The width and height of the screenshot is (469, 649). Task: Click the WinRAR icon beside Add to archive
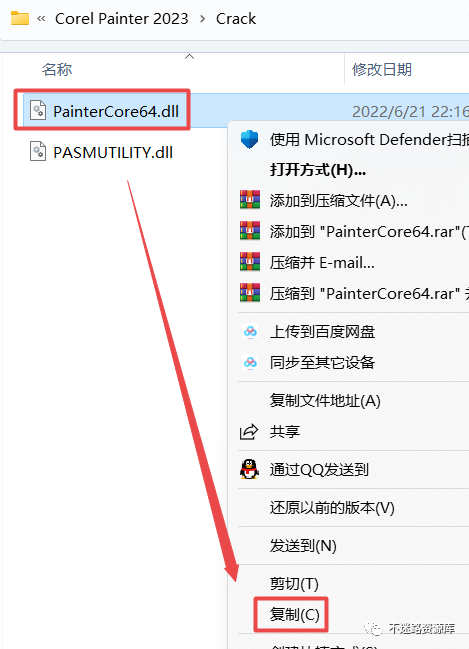[x=250, y=200]
